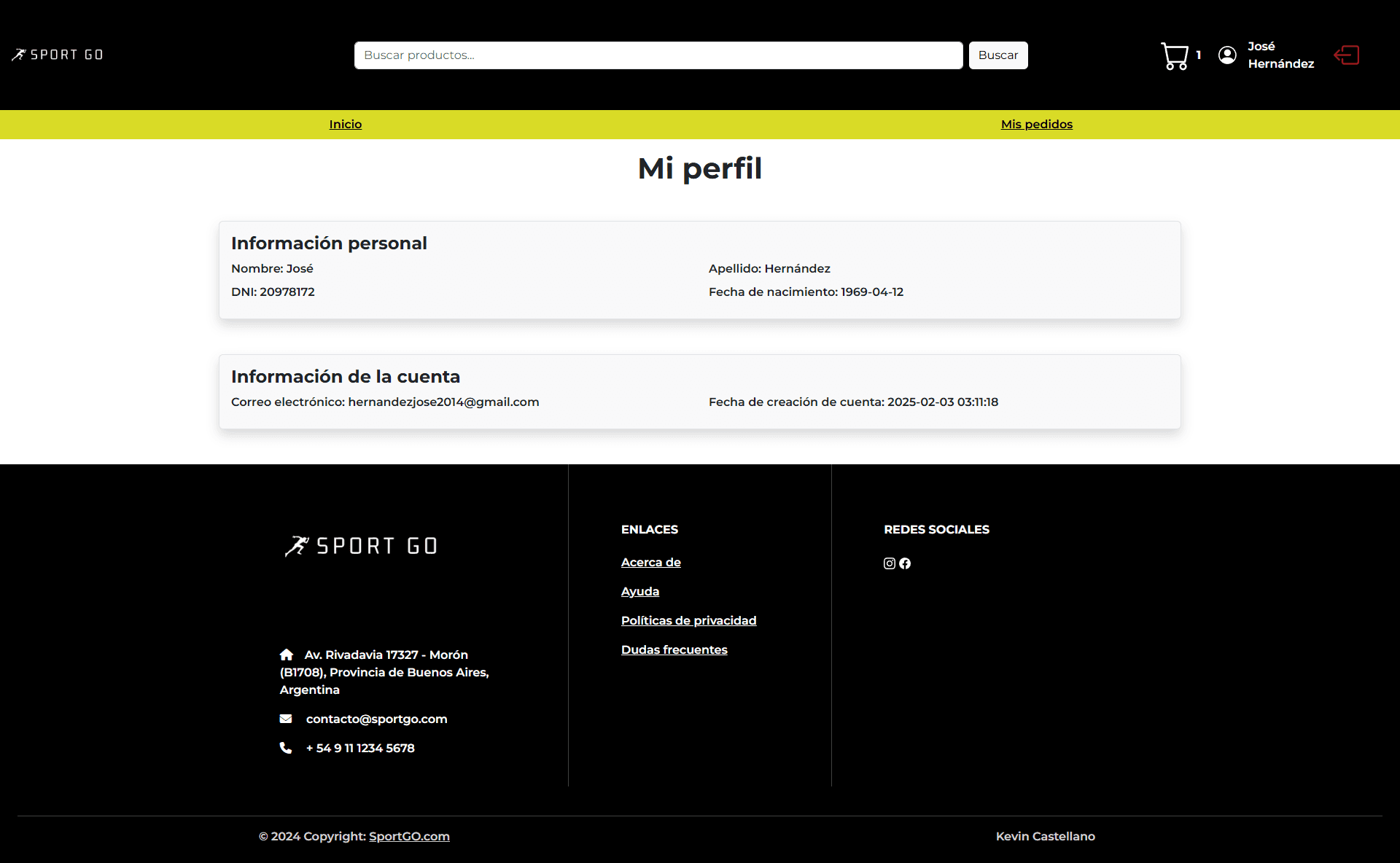This screenshot has width=1400, height=863.
Task: Select the Sport GO logo in the footer
Action: tap(361, 545)
